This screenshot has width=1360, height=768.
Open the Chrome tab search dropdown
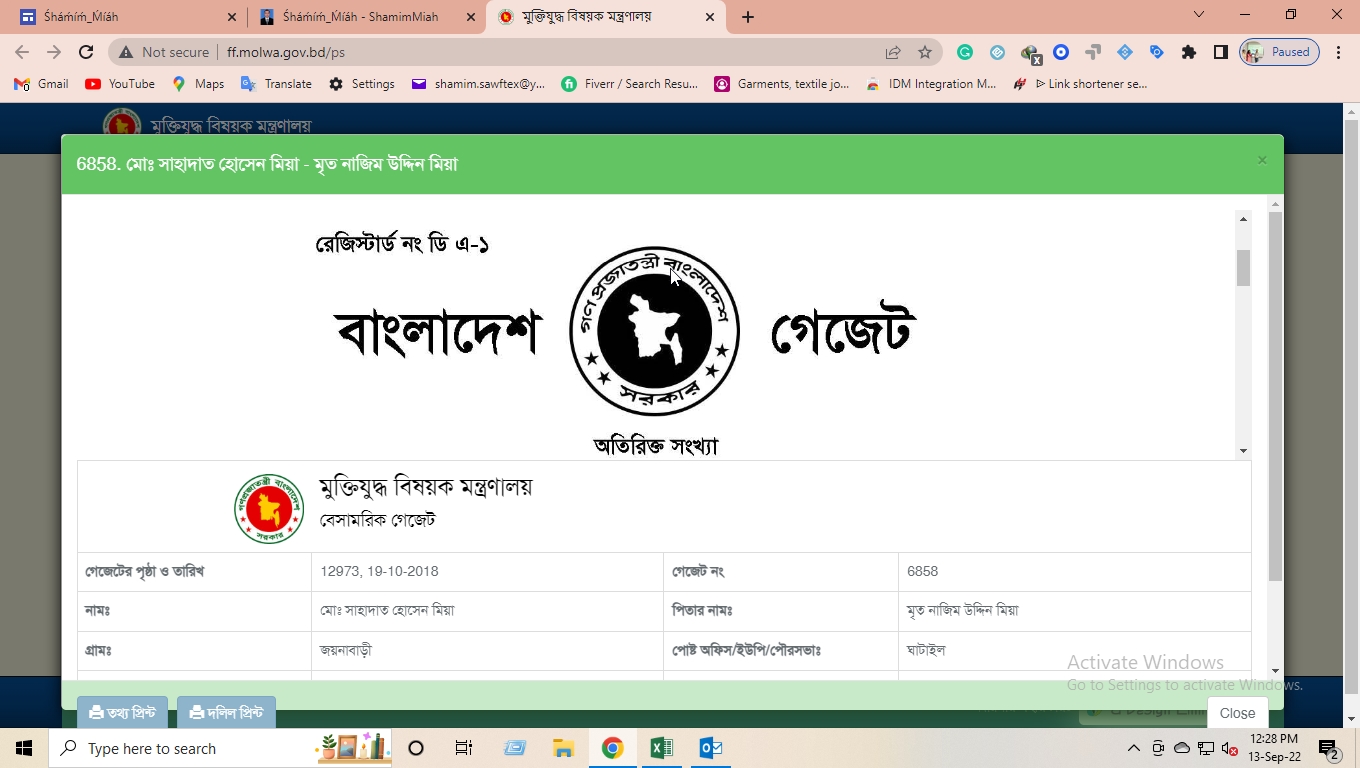pos(1199,15)
